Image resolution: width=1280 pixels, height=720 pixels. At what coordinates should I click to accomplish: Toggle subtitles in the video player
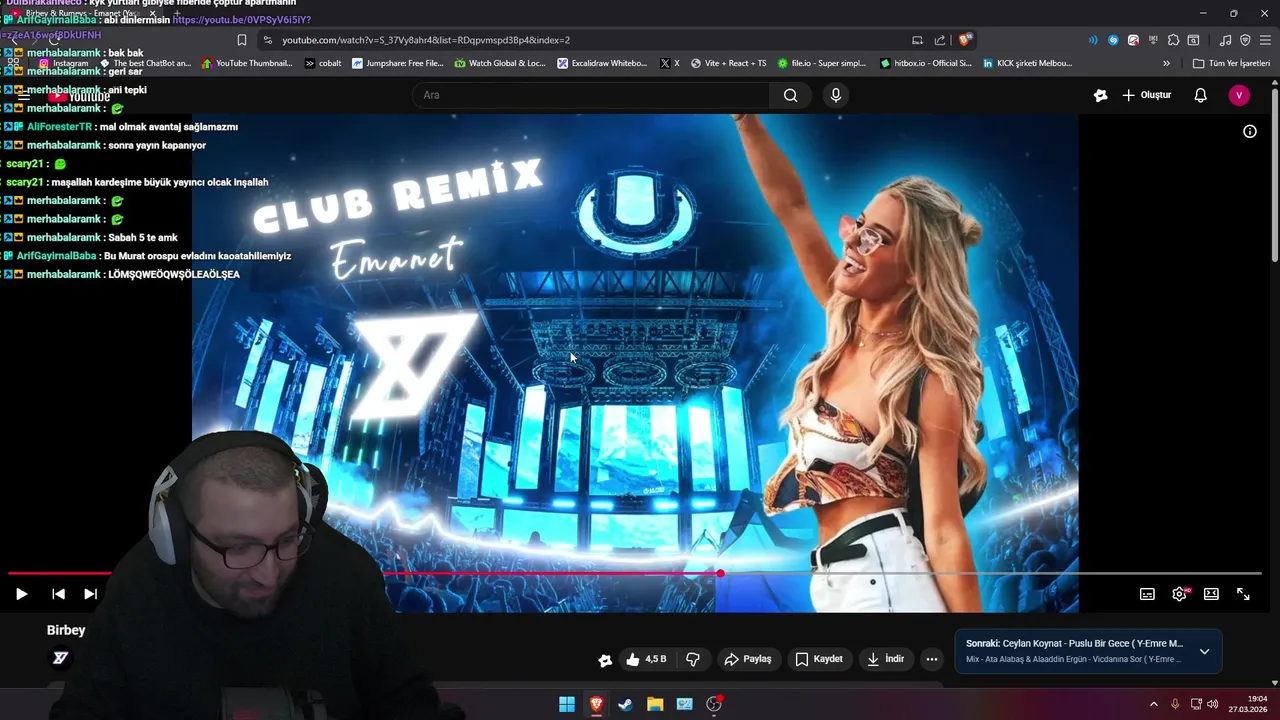coord(1147,594)
